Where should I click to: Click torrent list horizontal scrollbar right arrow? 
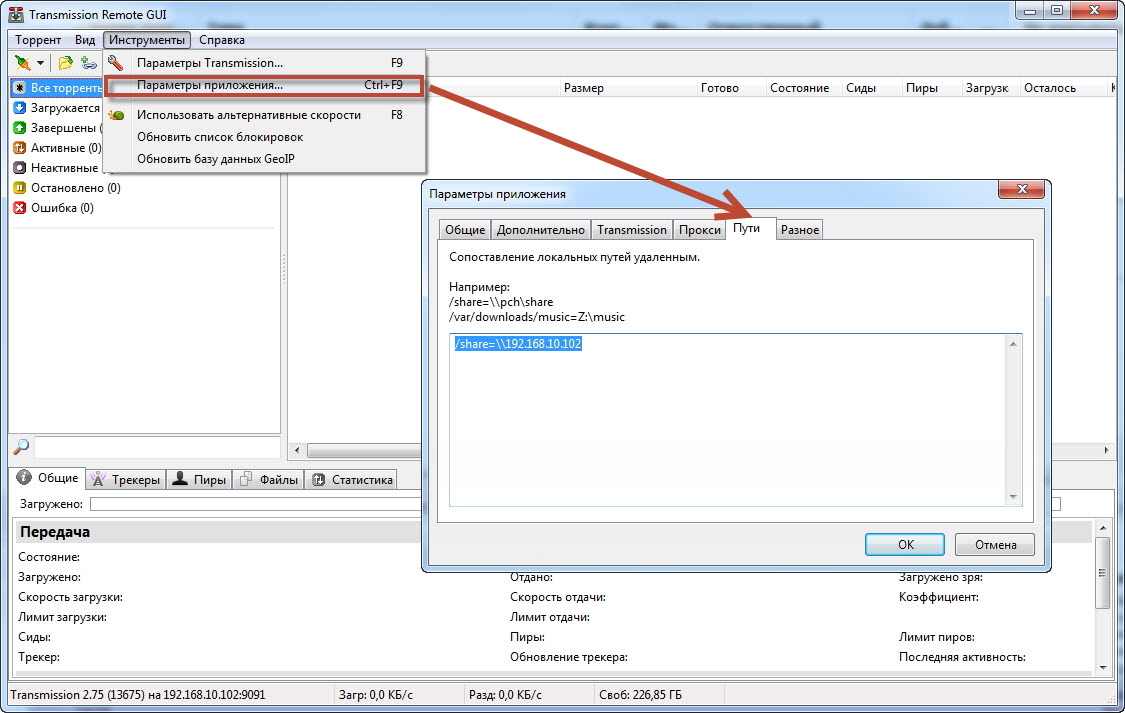(1106, 450)
